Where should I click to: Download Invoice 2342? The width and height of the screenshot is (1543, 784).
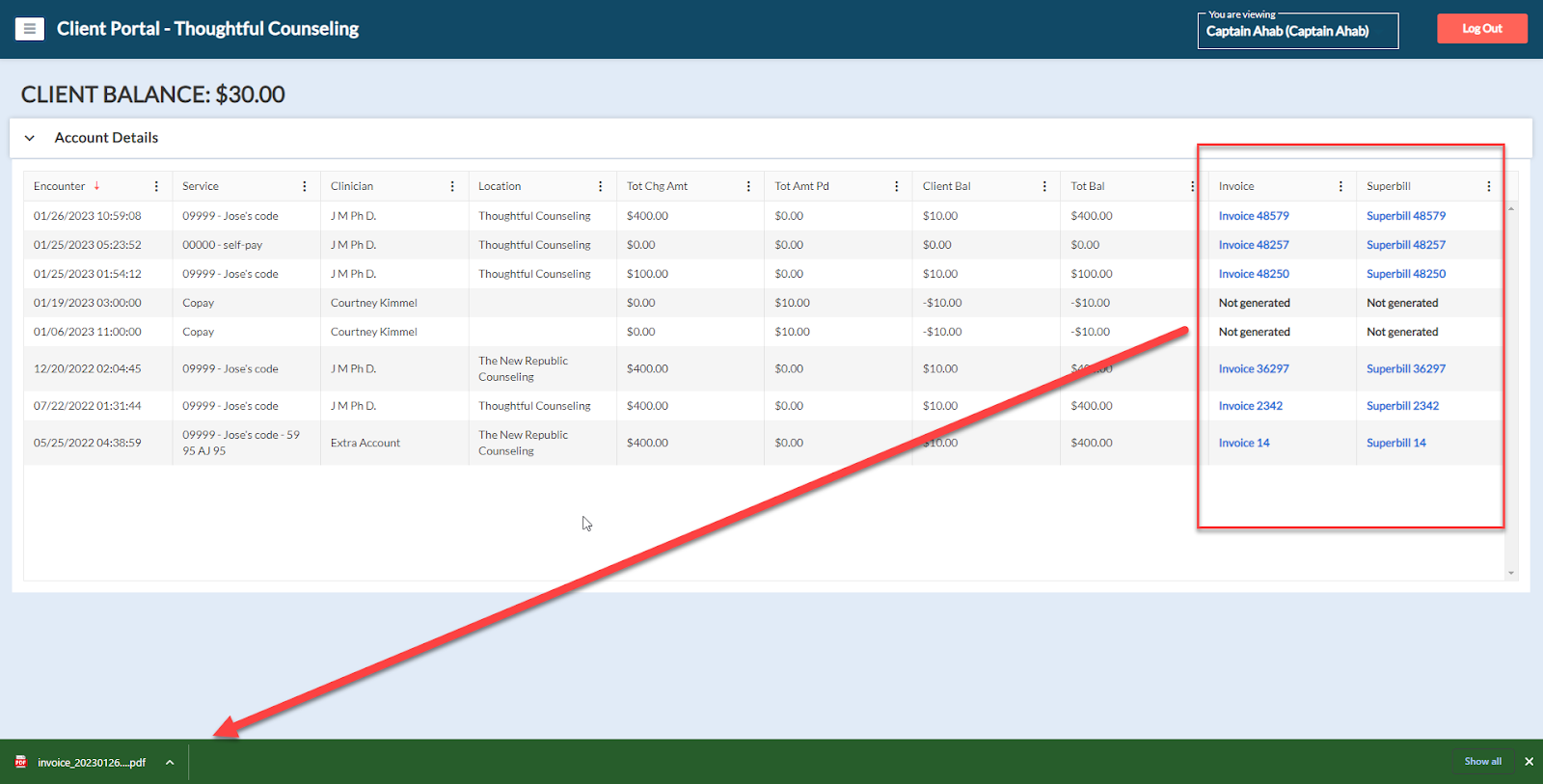click(x=1250, y=406)
